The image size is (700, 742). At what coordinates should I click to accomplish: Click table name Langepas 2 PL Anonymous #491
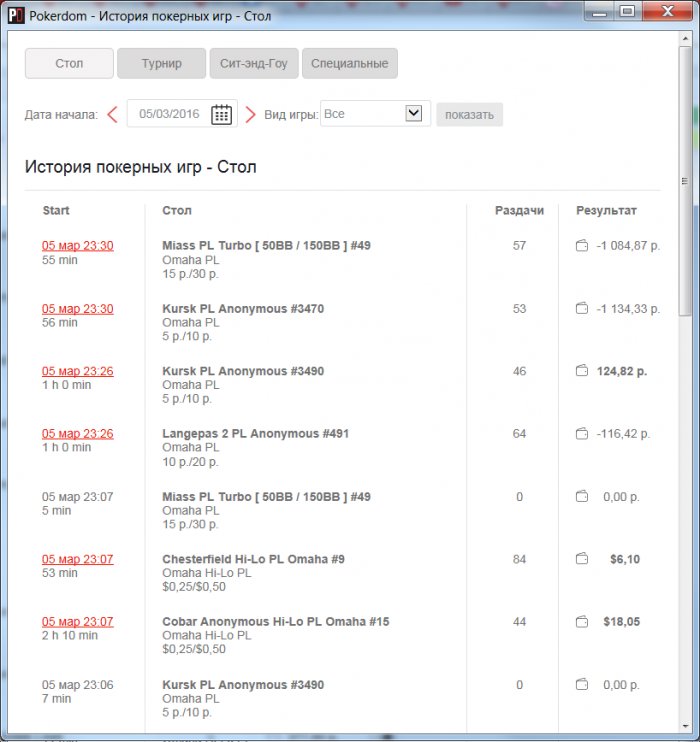pyautogui.click(x=256, y=433)
